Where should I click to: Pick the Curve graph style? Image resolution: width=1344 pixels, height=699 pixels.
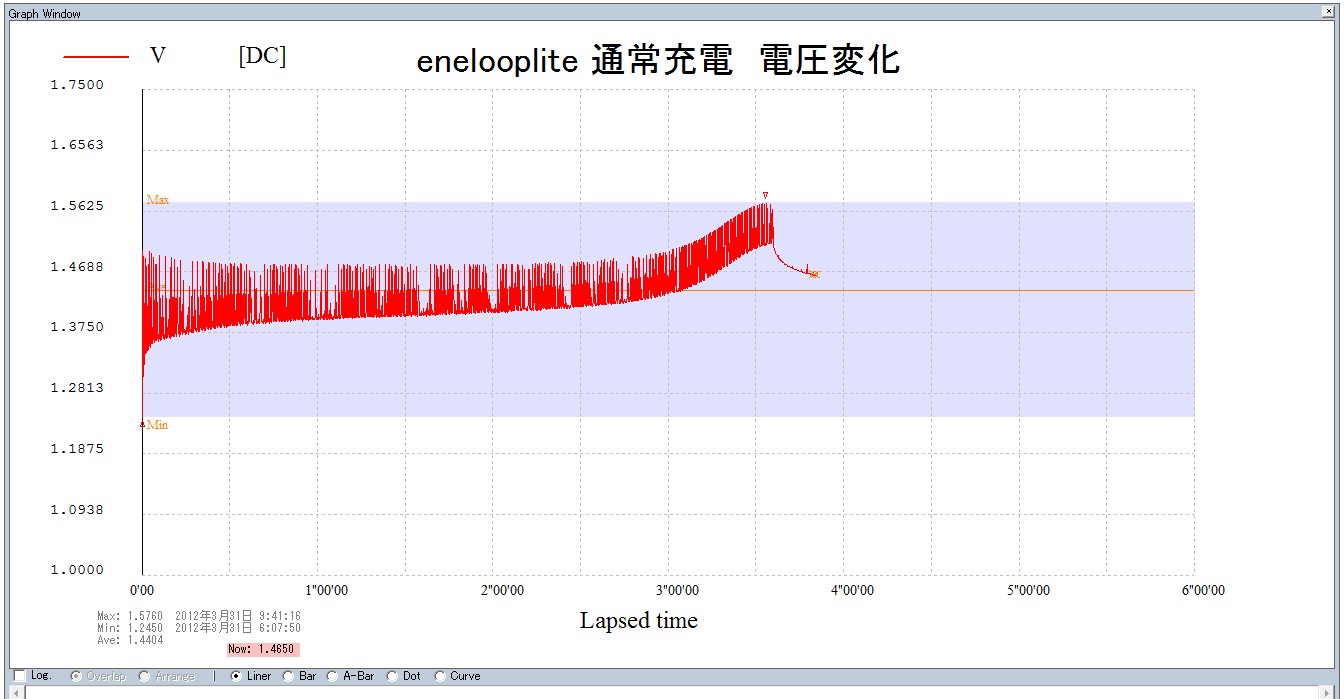(x=440, y=676)
